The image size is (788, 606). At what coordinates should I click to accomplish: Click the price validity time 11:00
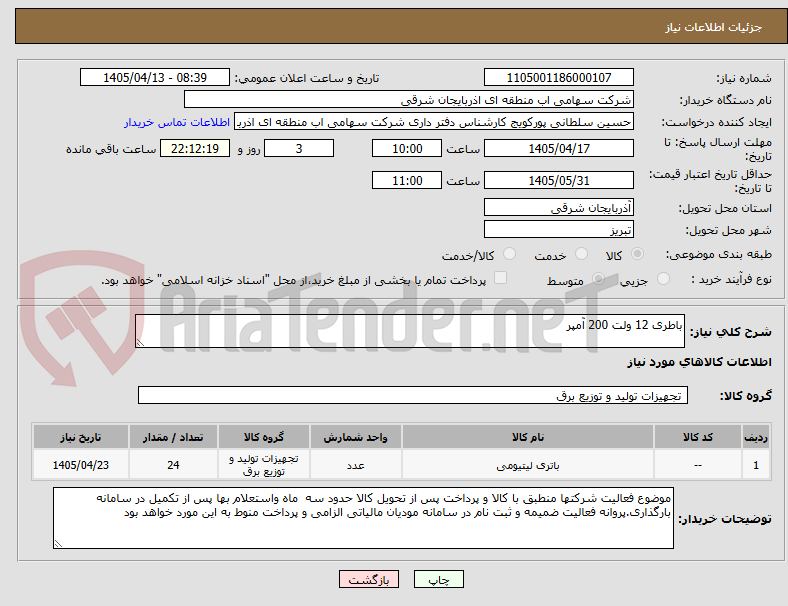point(407,180)
